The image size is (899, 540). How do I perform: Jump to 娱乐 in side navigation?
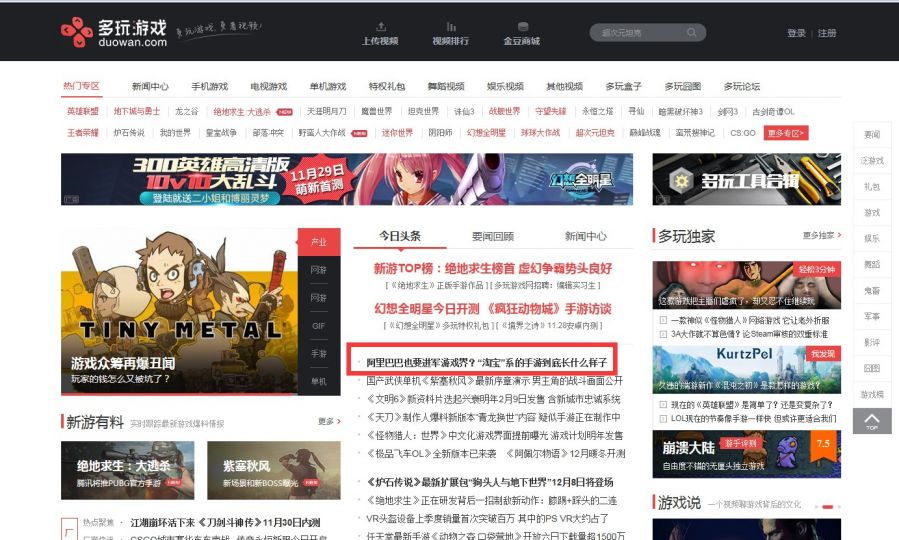tap(872, 238)
